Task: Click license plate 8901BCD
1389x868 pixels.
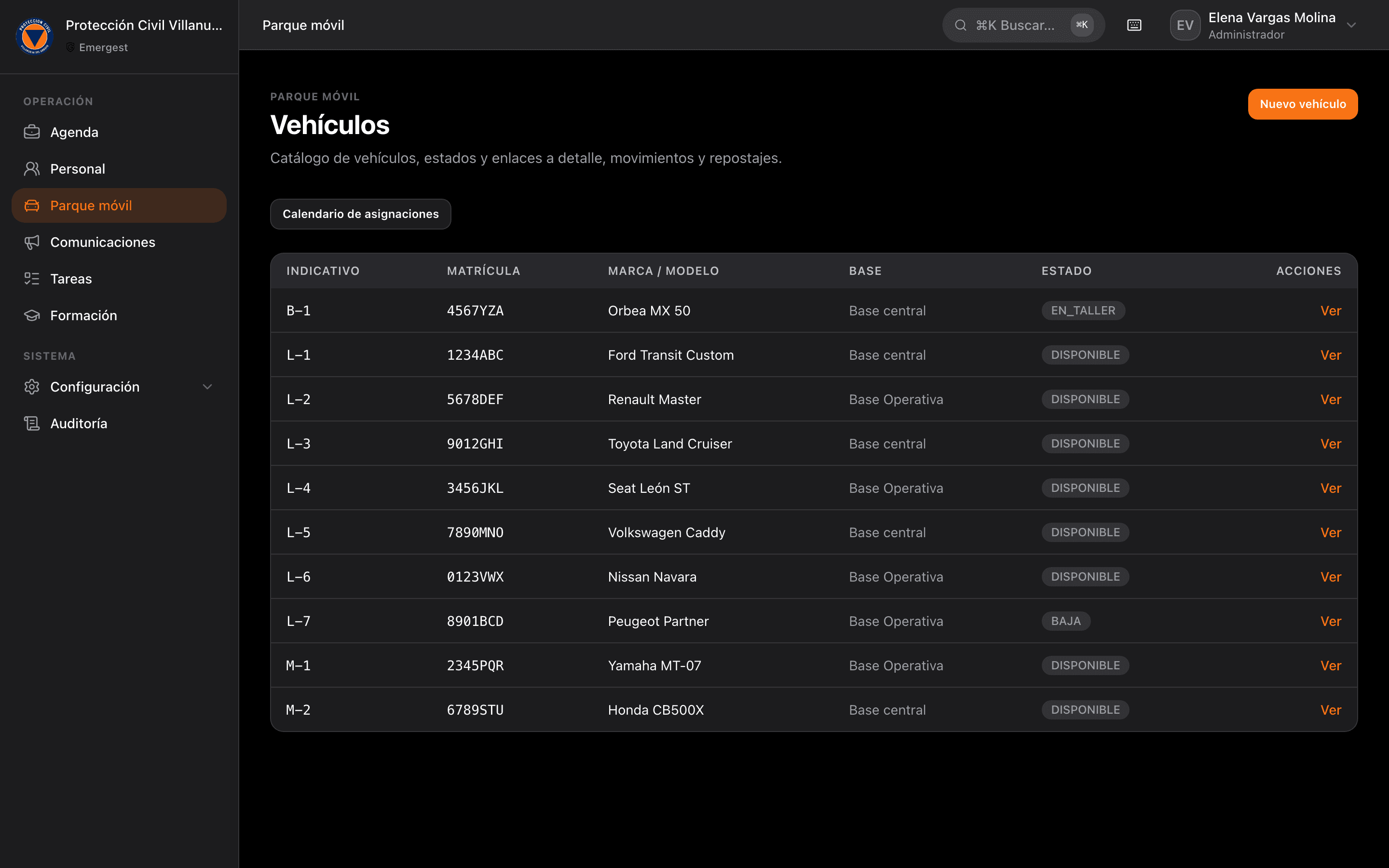Action: 475,621
